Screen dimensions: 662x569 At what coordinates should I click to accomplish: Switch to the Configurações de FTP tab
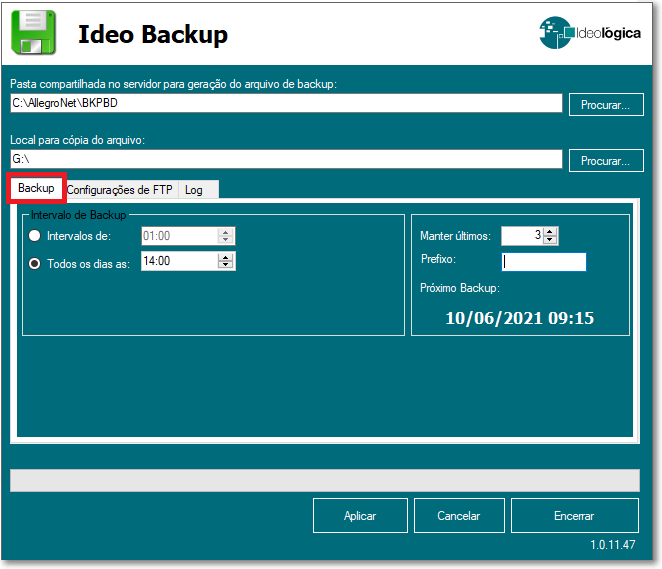pyautogui.click(x=119, y=190)
